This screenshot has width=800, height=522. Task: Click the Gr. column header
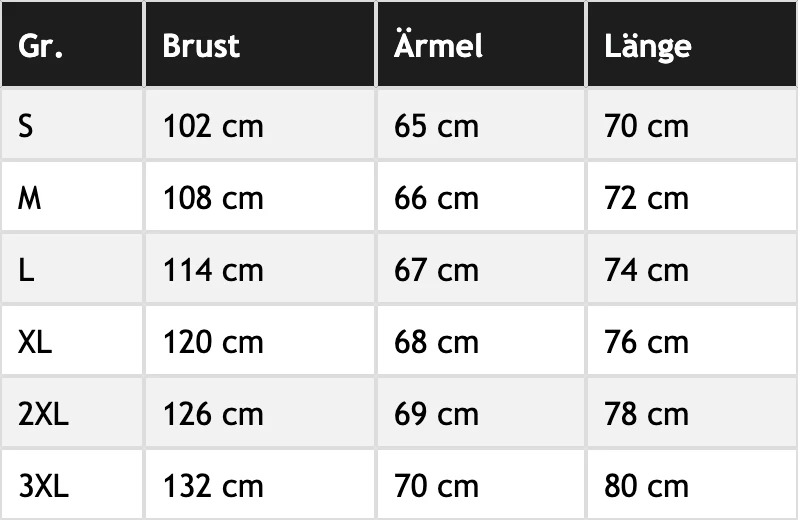(x=40, y=46)
